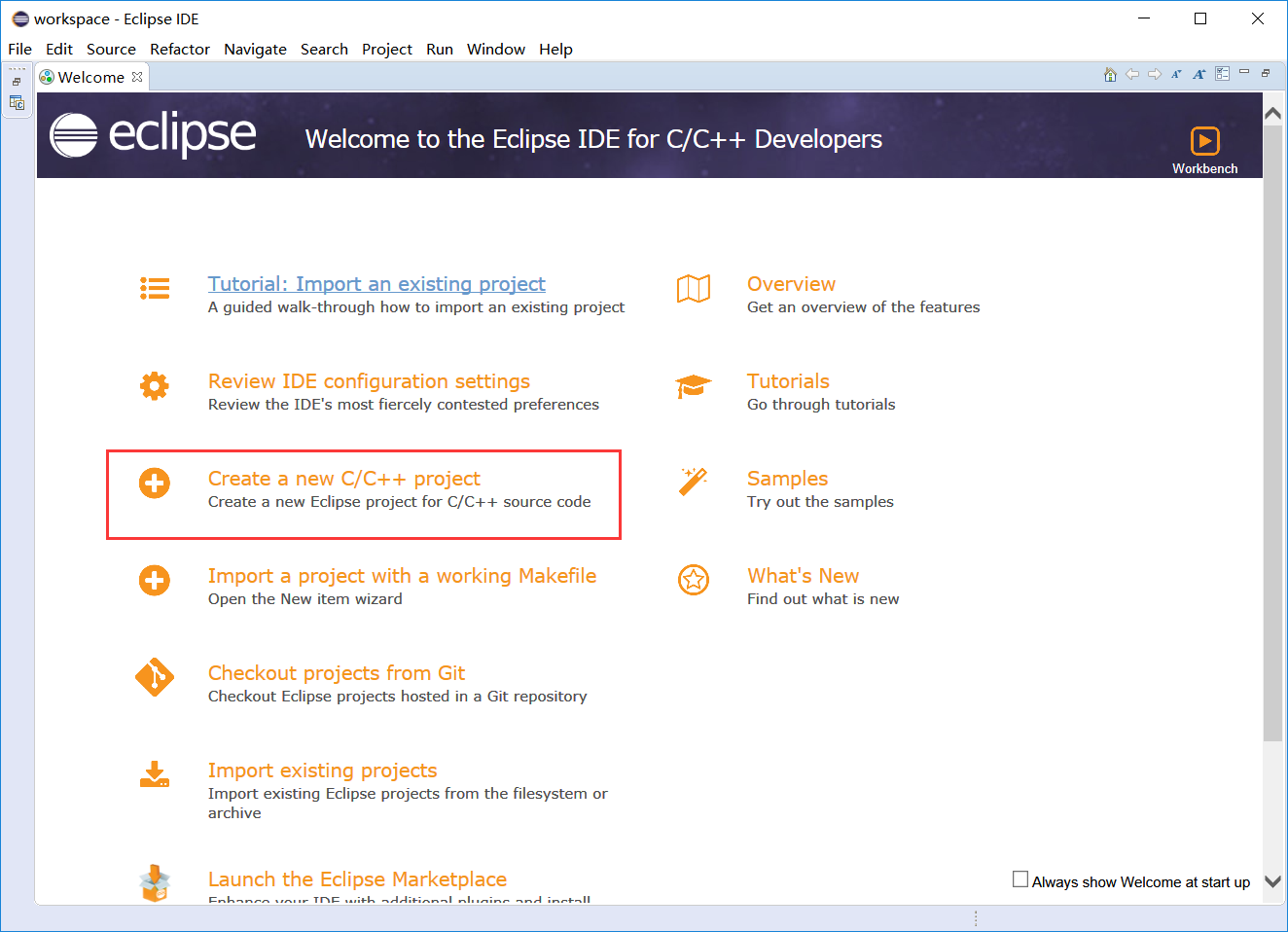This screenshot has width=1288, height=932.
Task: Click Import a project with a working Makefile
Action: tap(402, 576)
